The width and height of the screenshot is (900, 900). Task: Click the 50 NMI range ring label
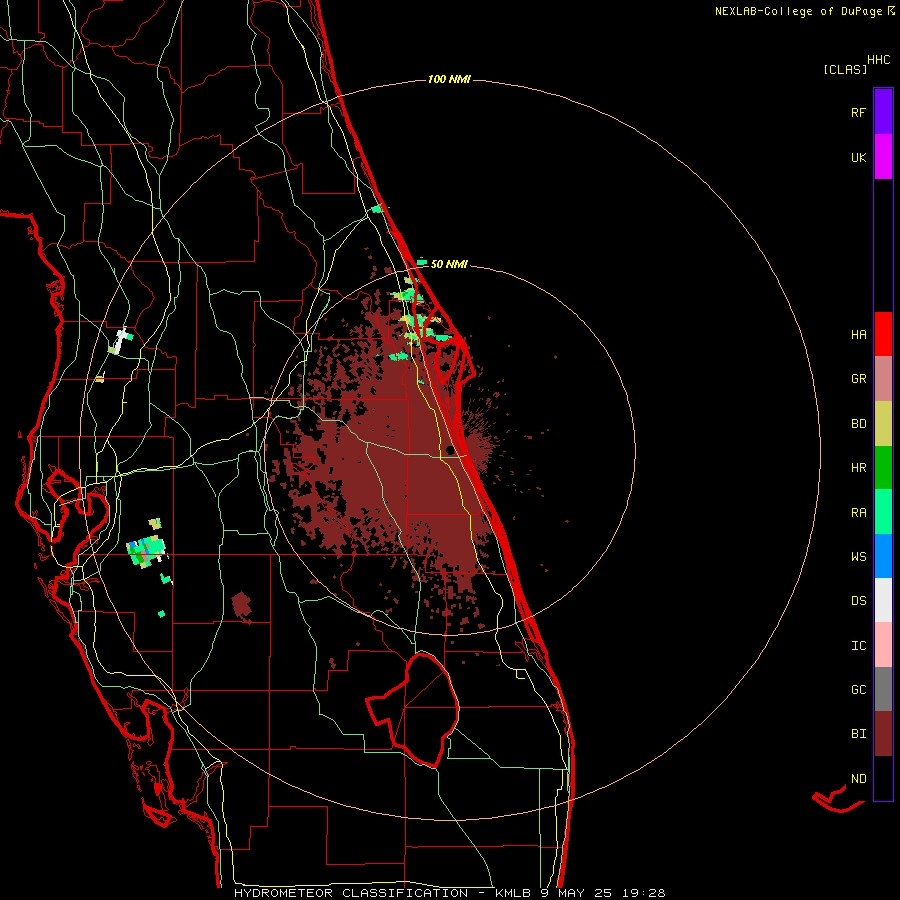449,264
